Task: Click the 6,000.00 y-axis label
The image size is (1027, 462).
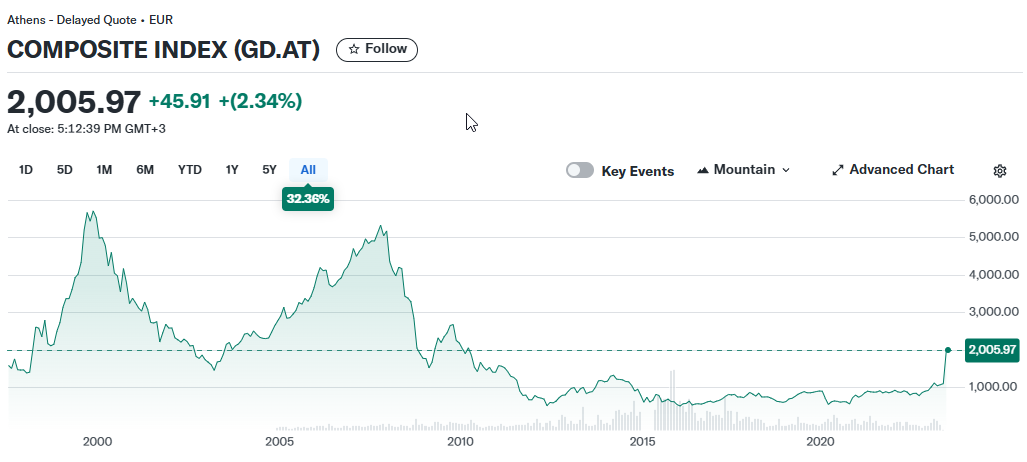Action: pyautogui.click(x=993, y=200)
